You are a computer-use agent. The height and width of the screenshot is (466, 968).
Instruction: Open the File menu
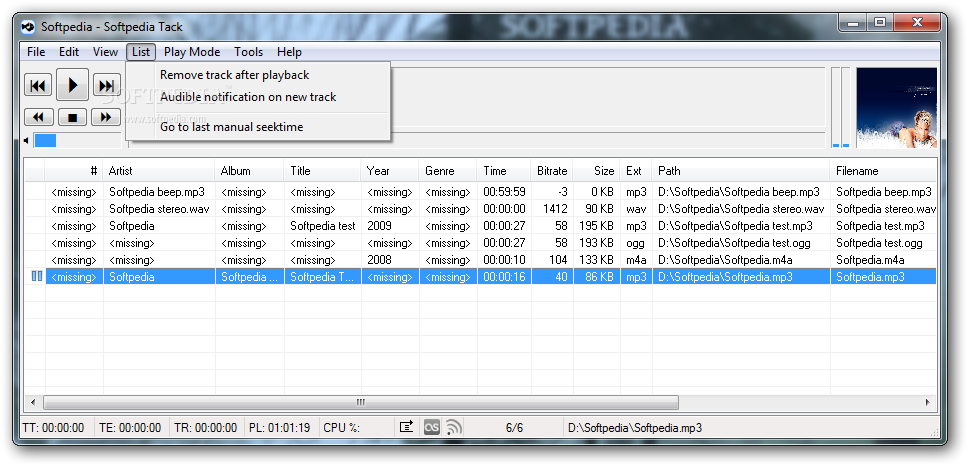[x=36, y=52]
